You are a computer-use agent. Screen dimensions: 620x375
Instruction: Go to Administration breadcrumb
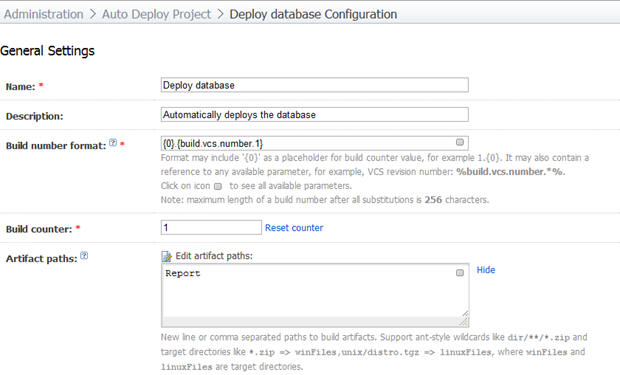(43, 14)
